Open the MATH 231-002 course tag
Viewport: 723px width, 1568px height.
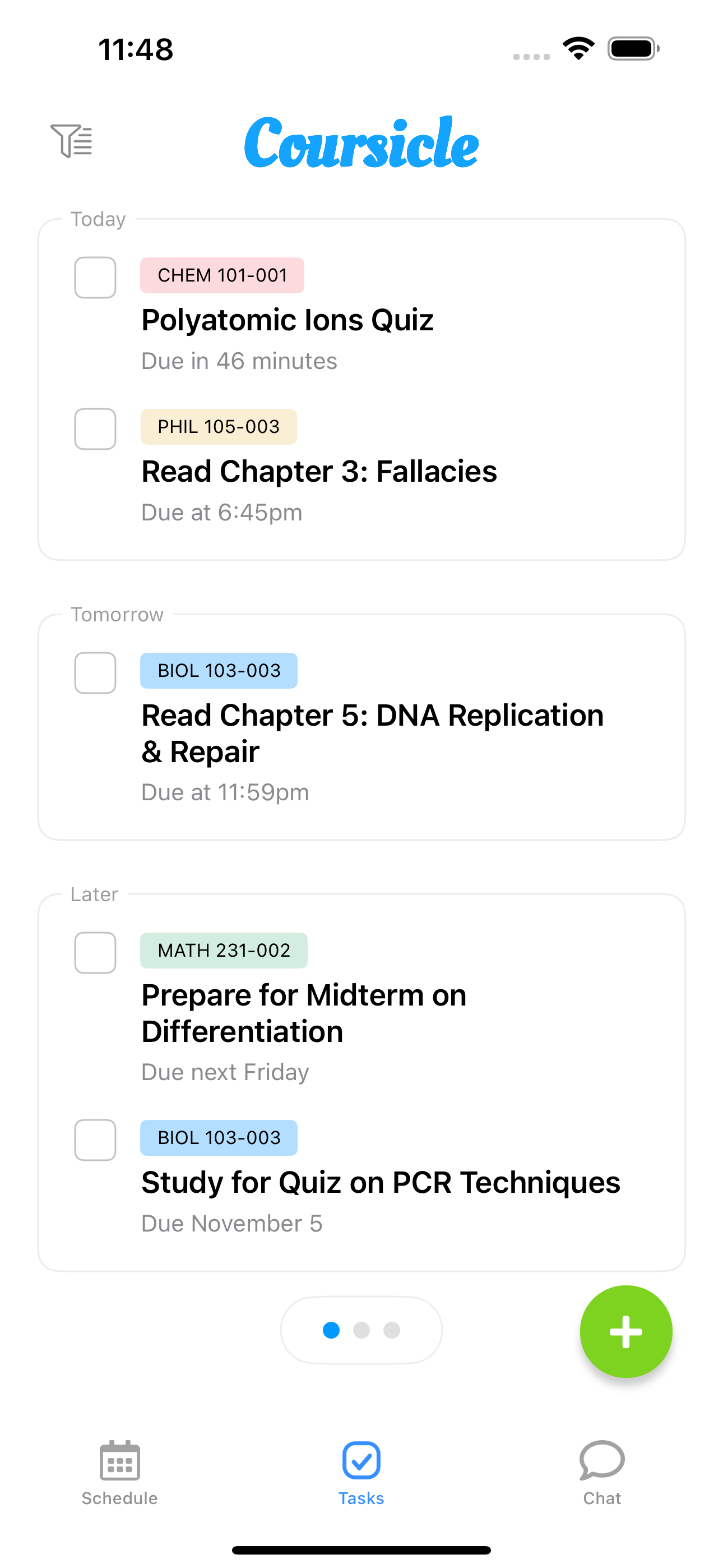click(224, 950)
